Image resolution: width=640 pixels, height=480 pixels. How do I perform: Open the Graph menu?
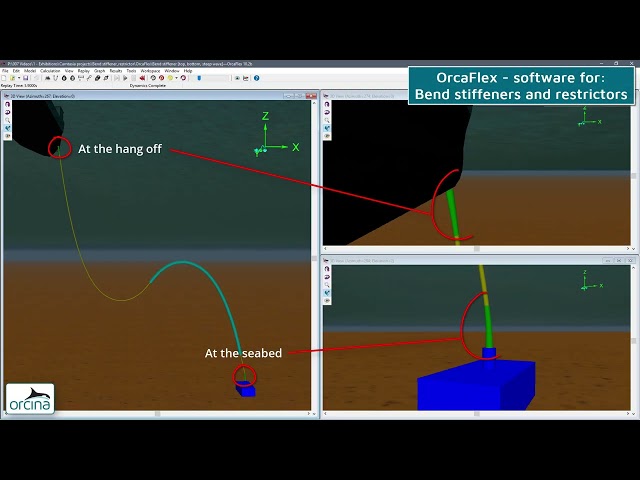(100, 71)
